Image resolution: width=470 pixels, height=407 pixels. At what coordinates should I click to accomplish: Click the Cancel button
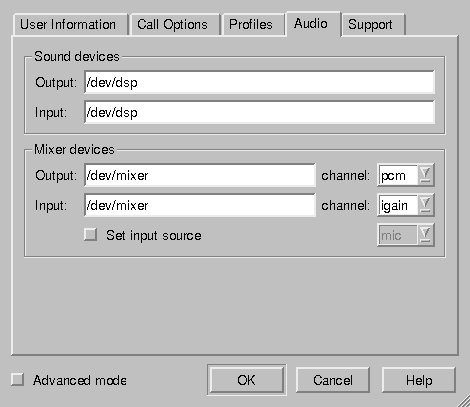coord(332,380)
